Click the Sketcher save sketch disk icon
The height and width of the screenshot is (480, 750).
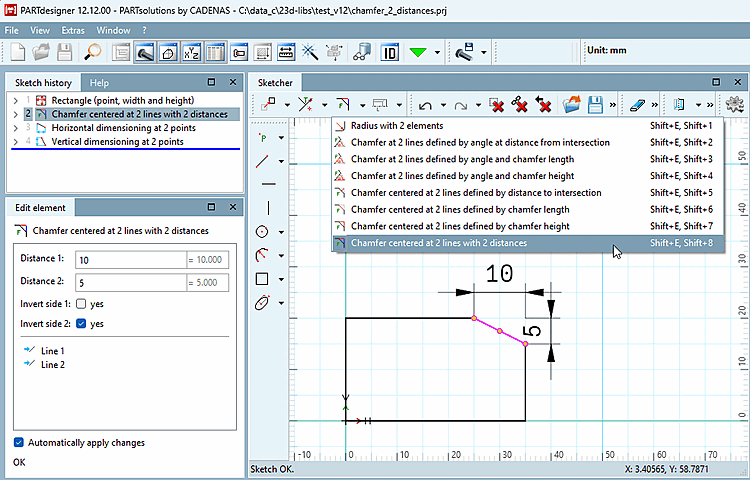pyautogui.click(x=595, y=105)
